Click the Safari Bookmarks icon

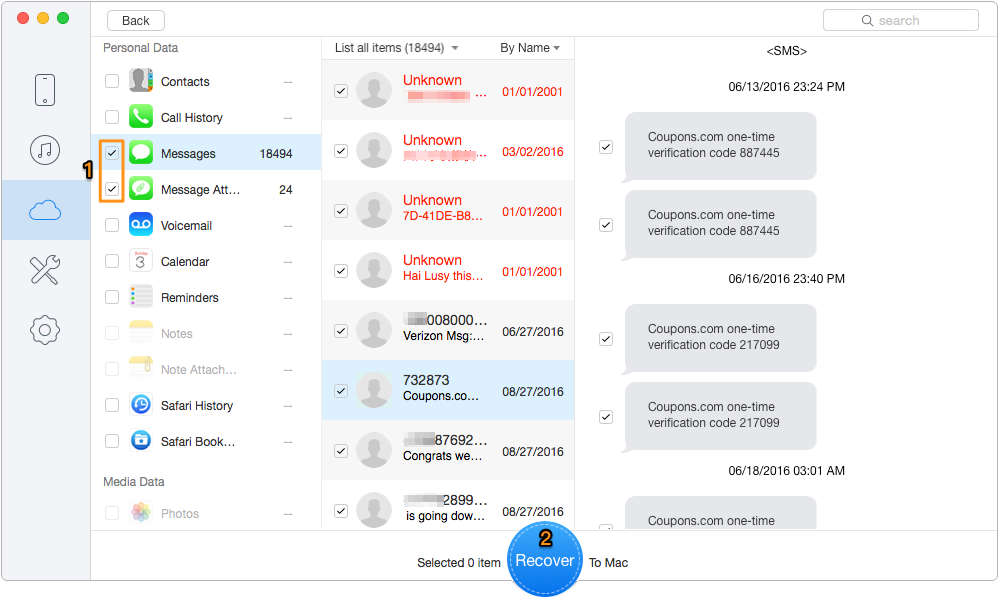(x=141, y=441)
